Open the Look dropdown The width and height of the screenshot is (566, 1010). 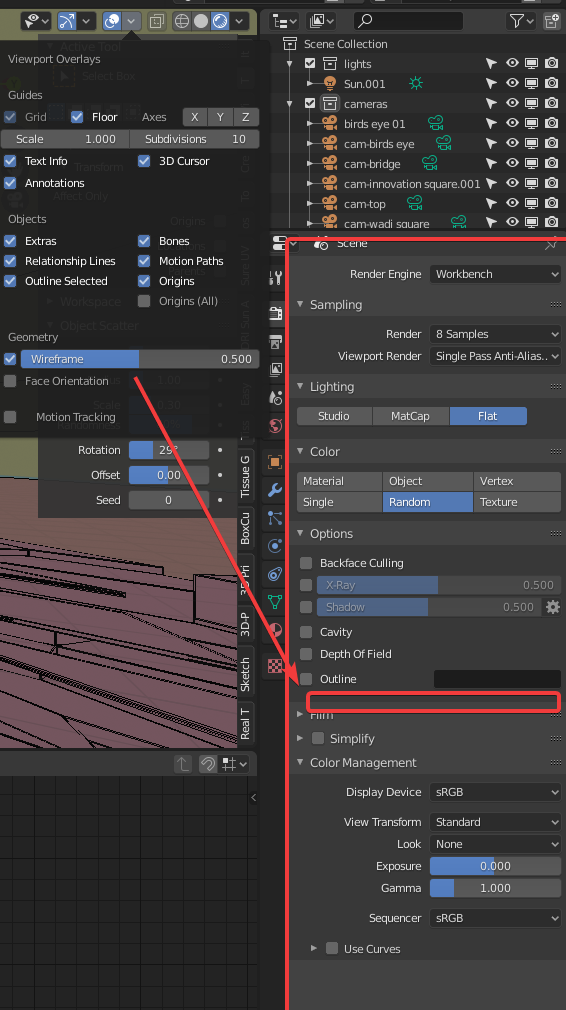[x=495, y=844]
